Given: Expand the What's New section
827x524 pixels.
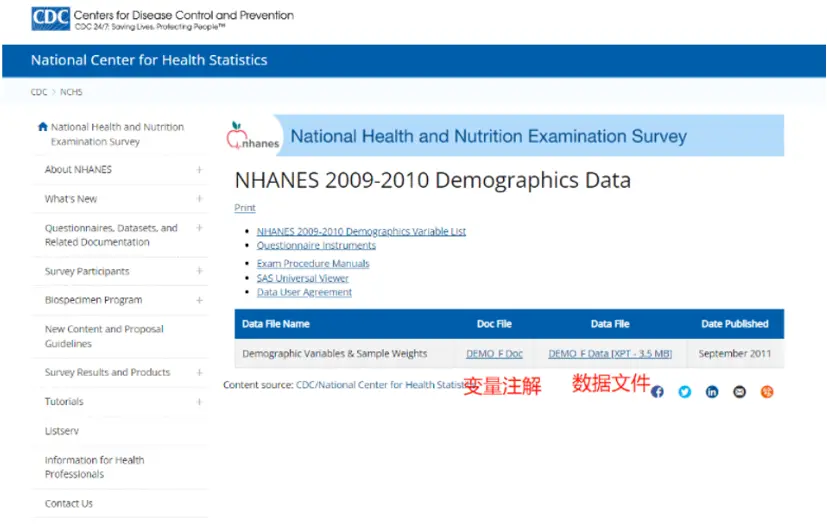Looking at the screenshot, I should 199,199.
